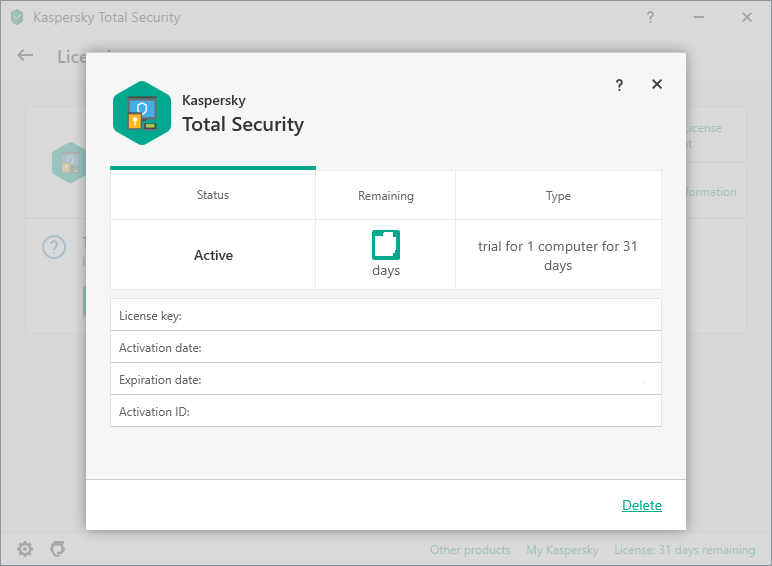Go back with the main window arrow

point(25,55)
